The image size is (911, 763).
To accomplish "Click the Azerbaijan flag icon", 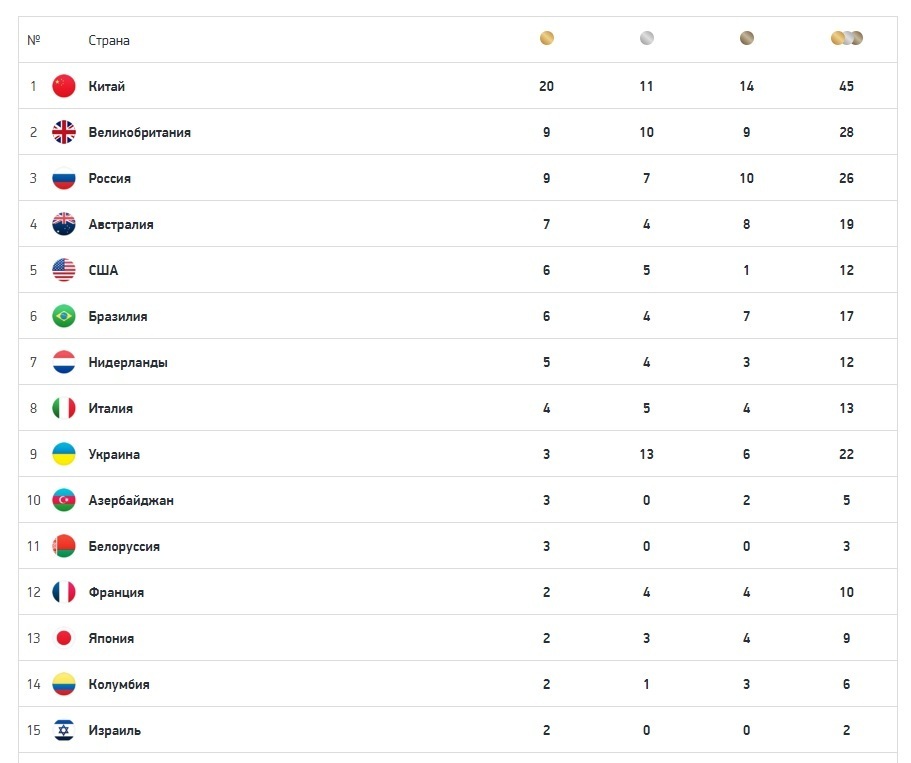I will click(x=64, y=500).
